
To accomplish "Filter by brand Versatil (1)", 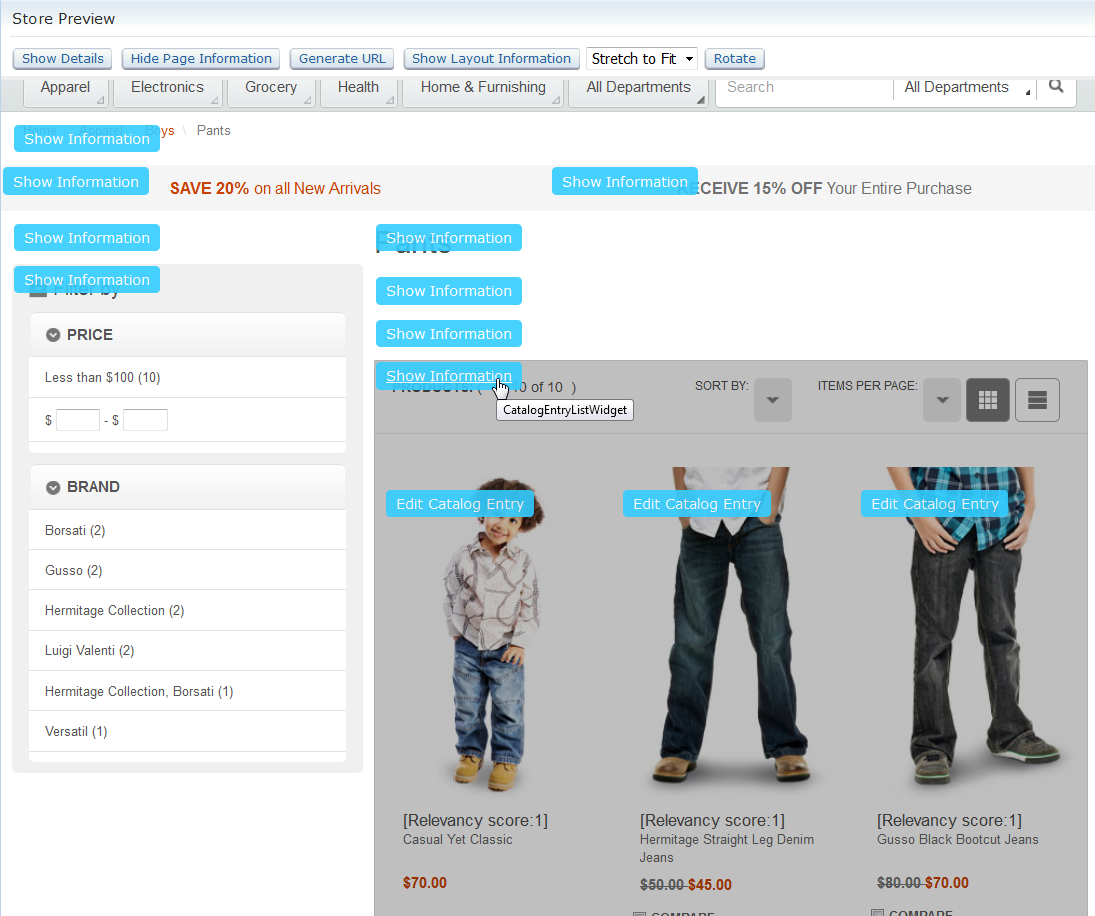I will pos(76,732).
